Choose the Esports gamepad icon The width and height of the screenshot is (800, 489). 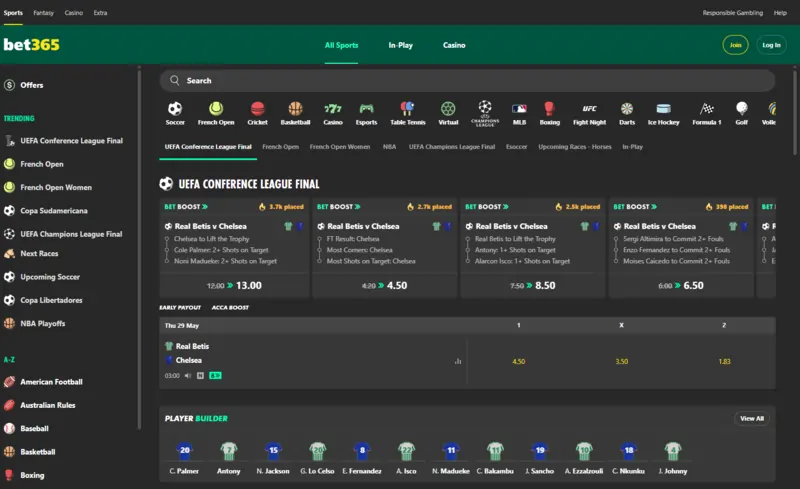366,109
